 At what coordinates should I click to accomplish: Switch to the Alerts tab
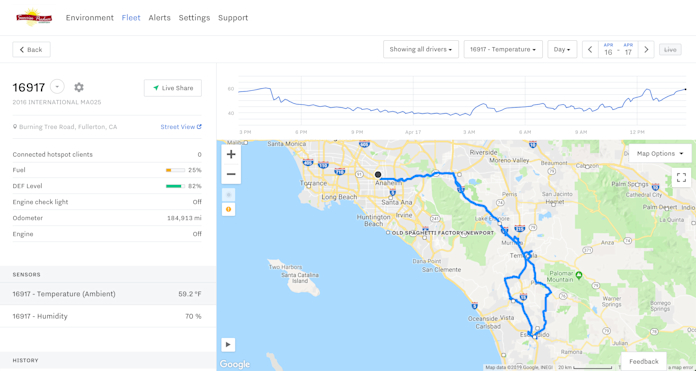[x=159, y=18]
